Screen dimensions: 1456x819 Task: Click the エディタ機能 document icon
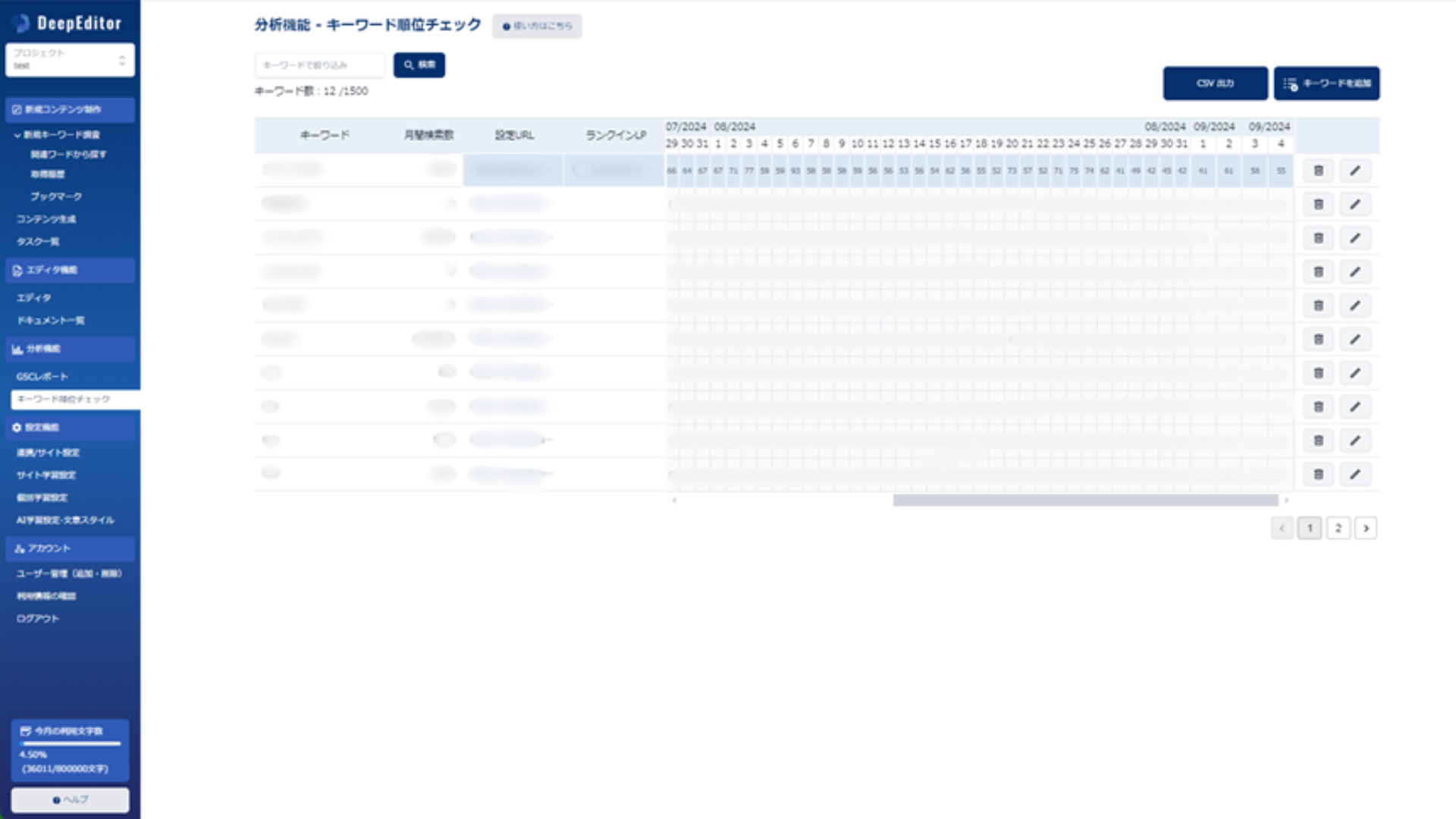pos(17,270)
